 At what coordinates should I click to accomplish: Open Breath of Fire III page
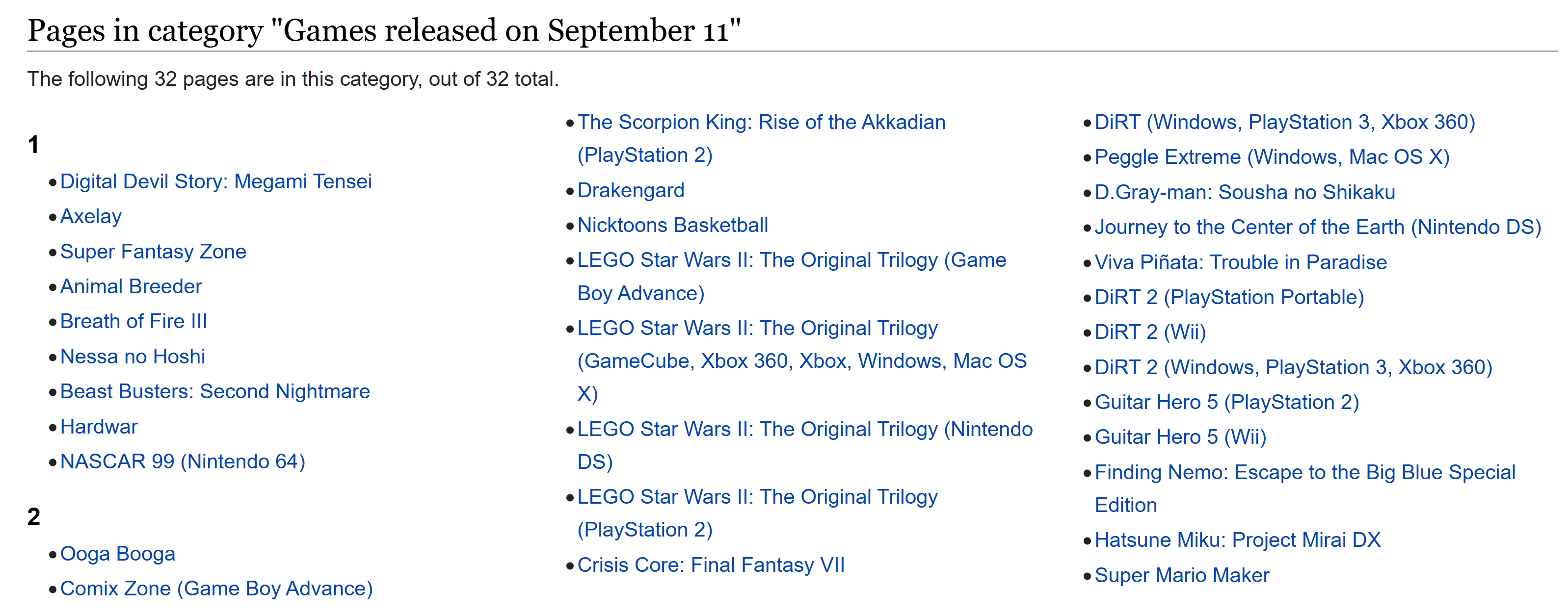133,321
